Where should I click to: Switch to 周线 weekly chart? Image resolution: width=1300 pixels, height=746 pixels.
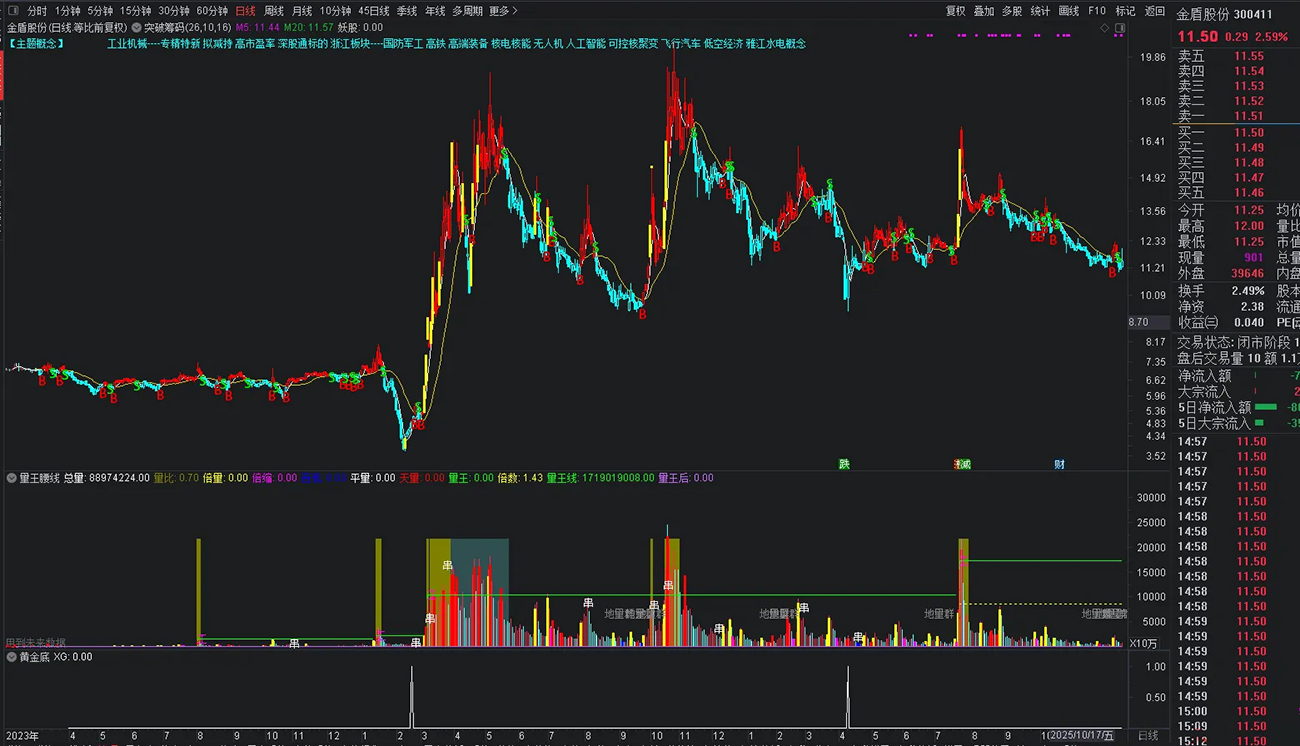274,11
